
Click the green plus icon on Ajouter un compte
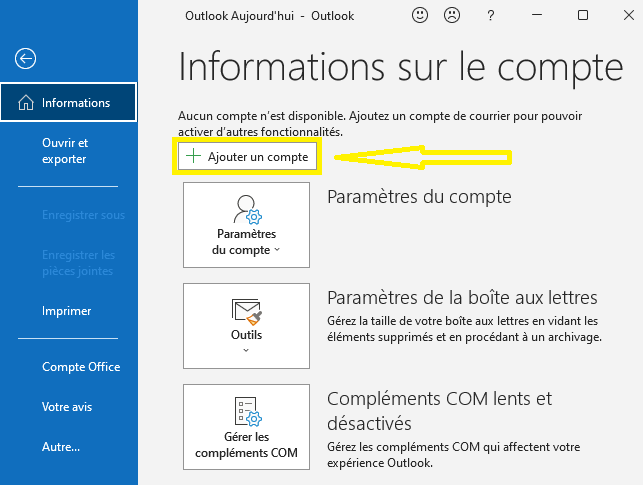click(x=193, y=156)
